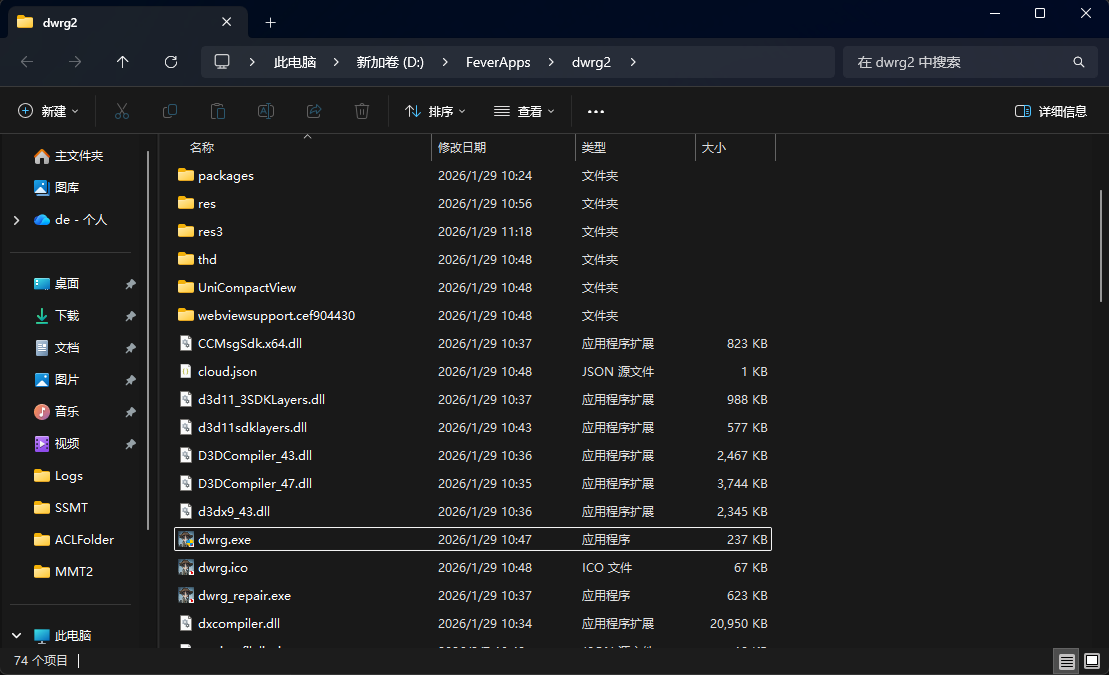The image size is (1109, 675).
Task: Open the 排序 sort dropdown
Action: pyautogui.click(x=435, y=111)
